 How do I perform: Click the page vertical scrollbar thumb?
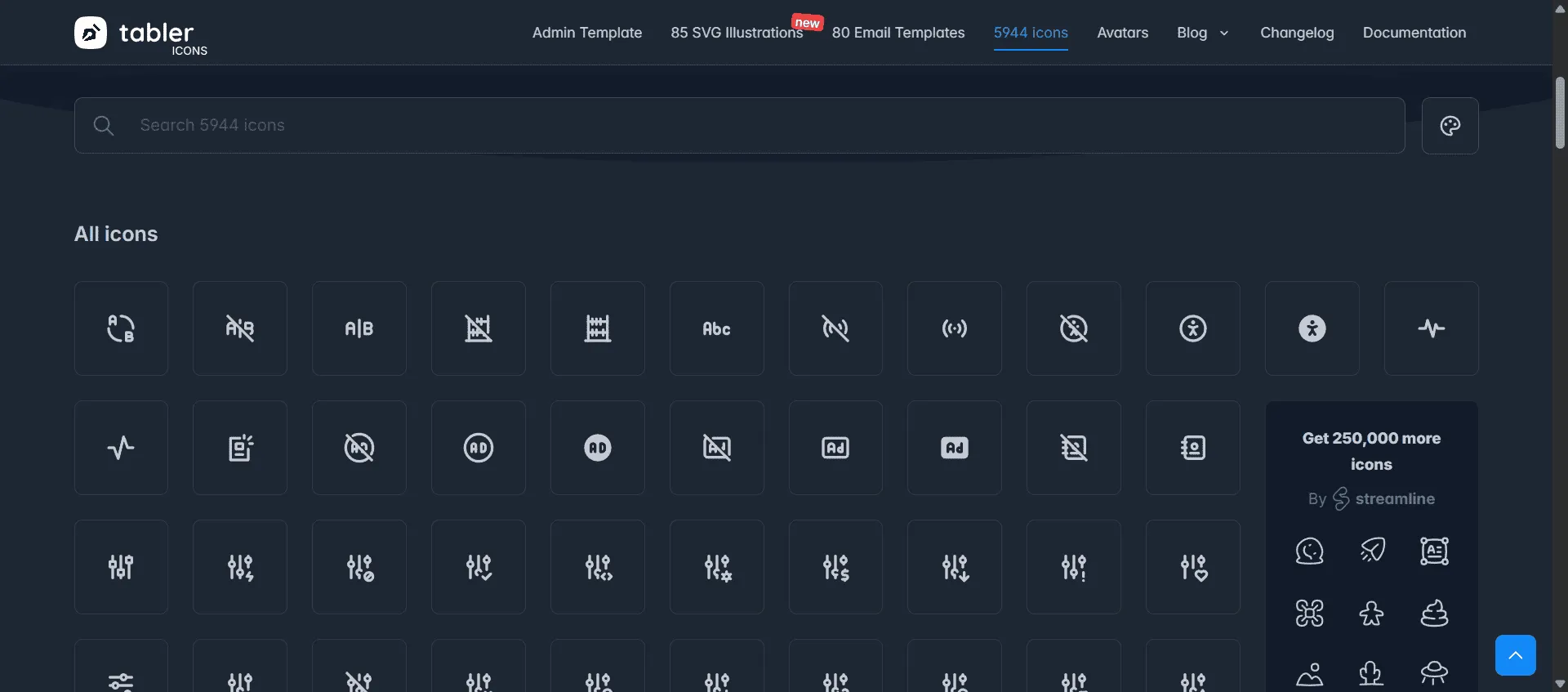(x=1560, y=113)
